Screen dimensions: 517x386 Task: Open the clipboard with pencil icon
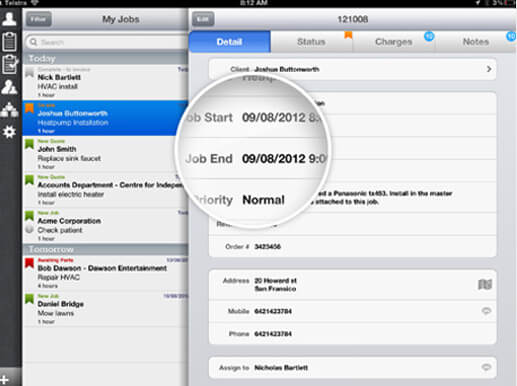click(x=10, y=64)
